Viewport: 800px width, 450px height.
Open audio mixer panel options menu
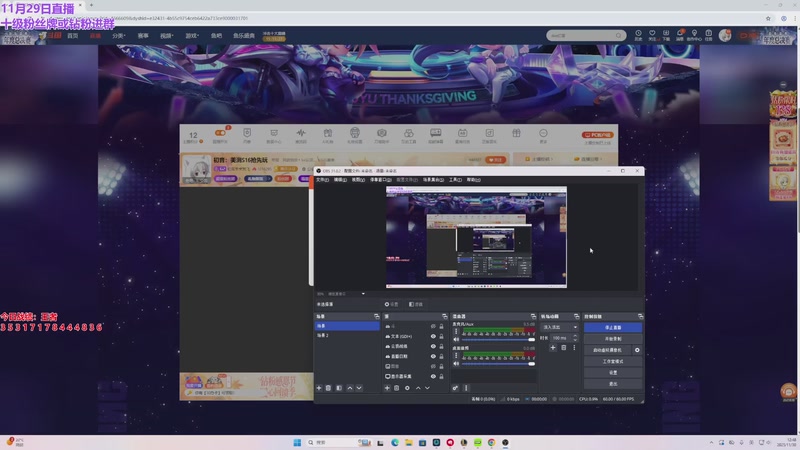coord(466,388)
